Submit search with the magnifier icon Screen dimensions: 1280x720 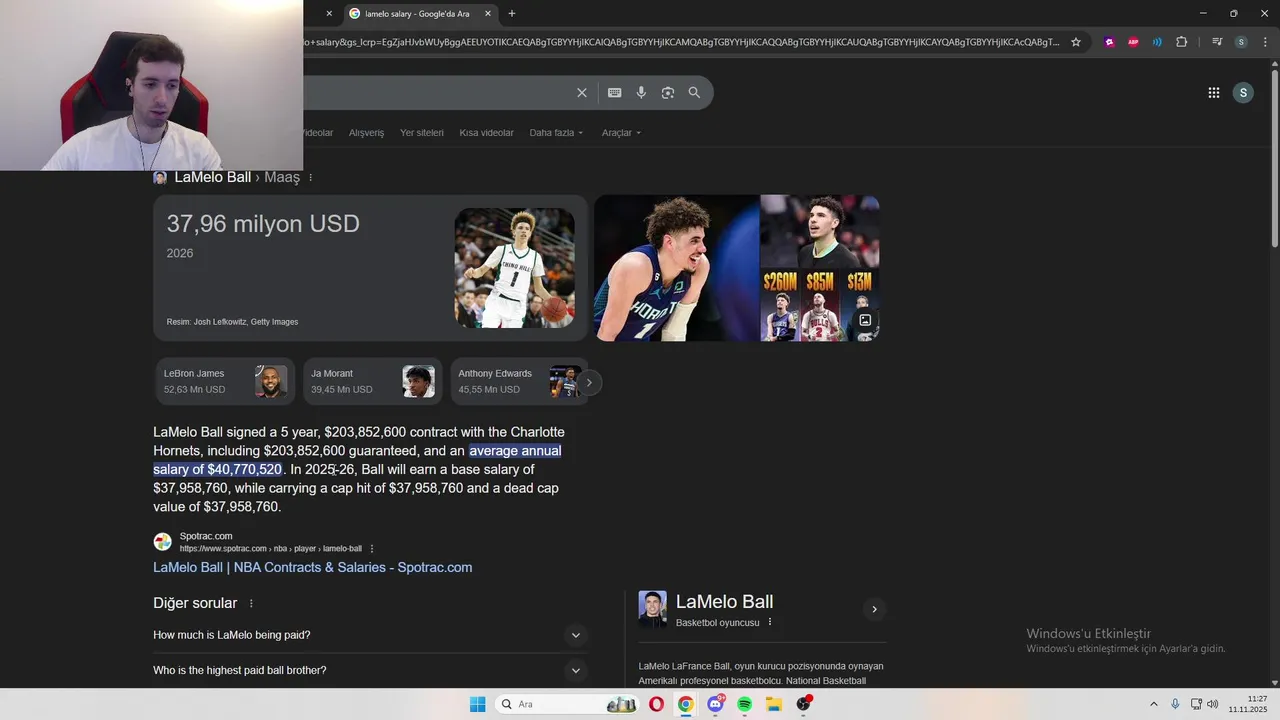[x=694, y=93]
